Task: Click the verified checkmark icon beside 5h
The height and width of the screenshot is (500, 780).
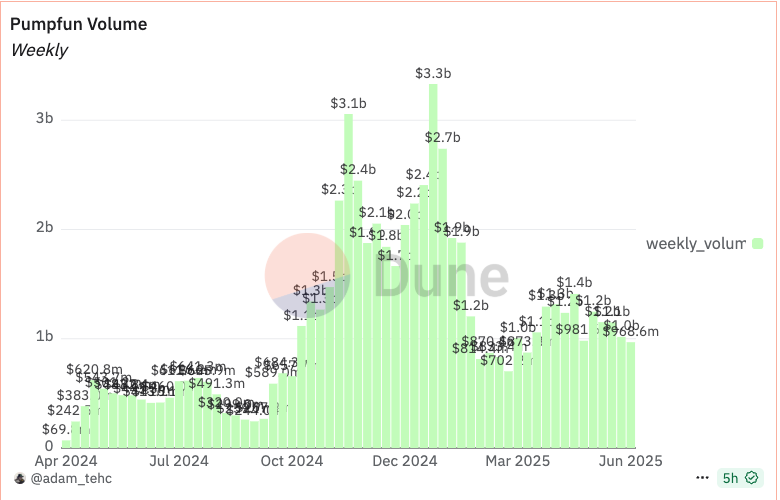Action: tap(752, 479)
